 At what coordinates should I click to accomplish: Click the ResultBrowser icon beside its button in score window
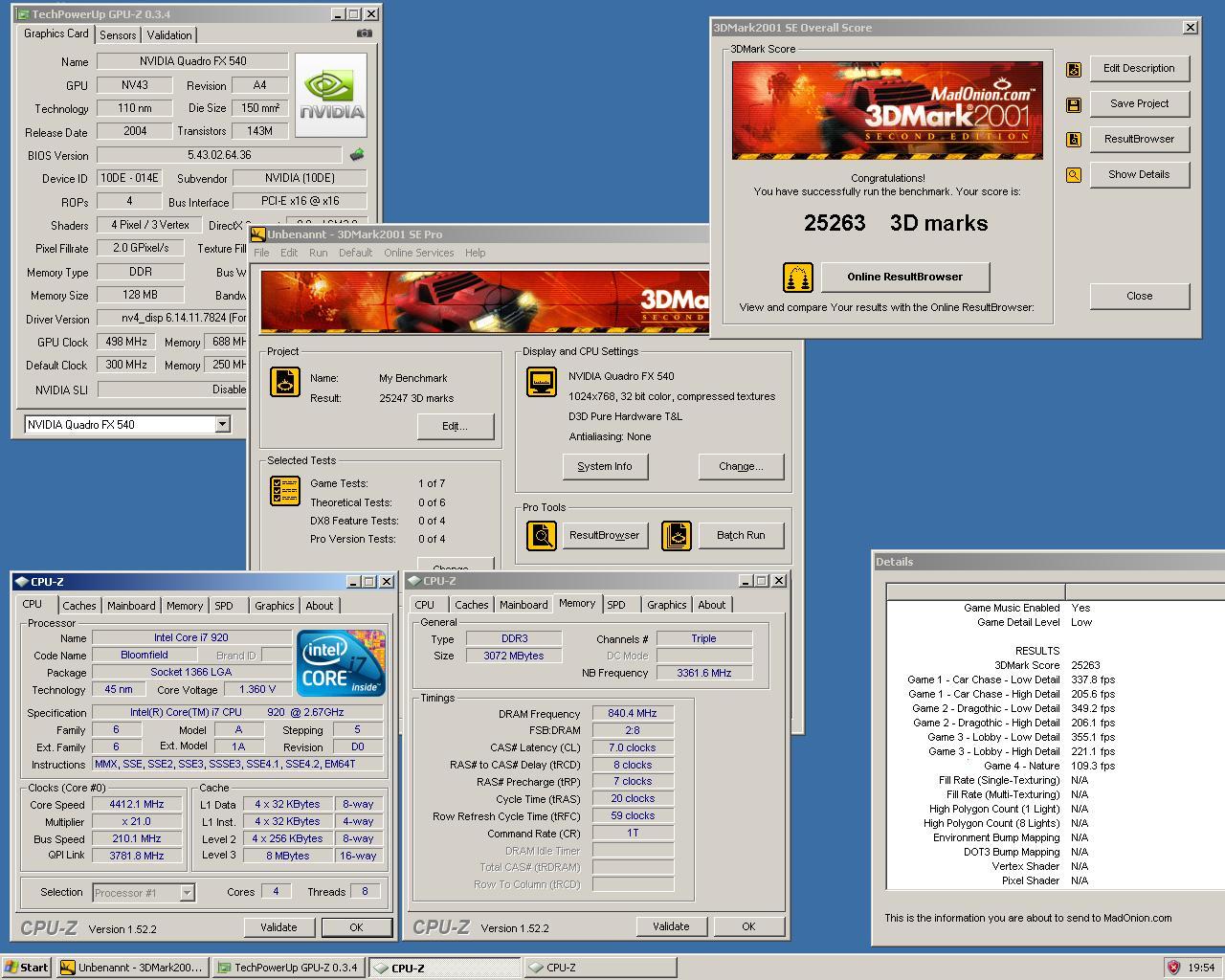coord(1074,140)
